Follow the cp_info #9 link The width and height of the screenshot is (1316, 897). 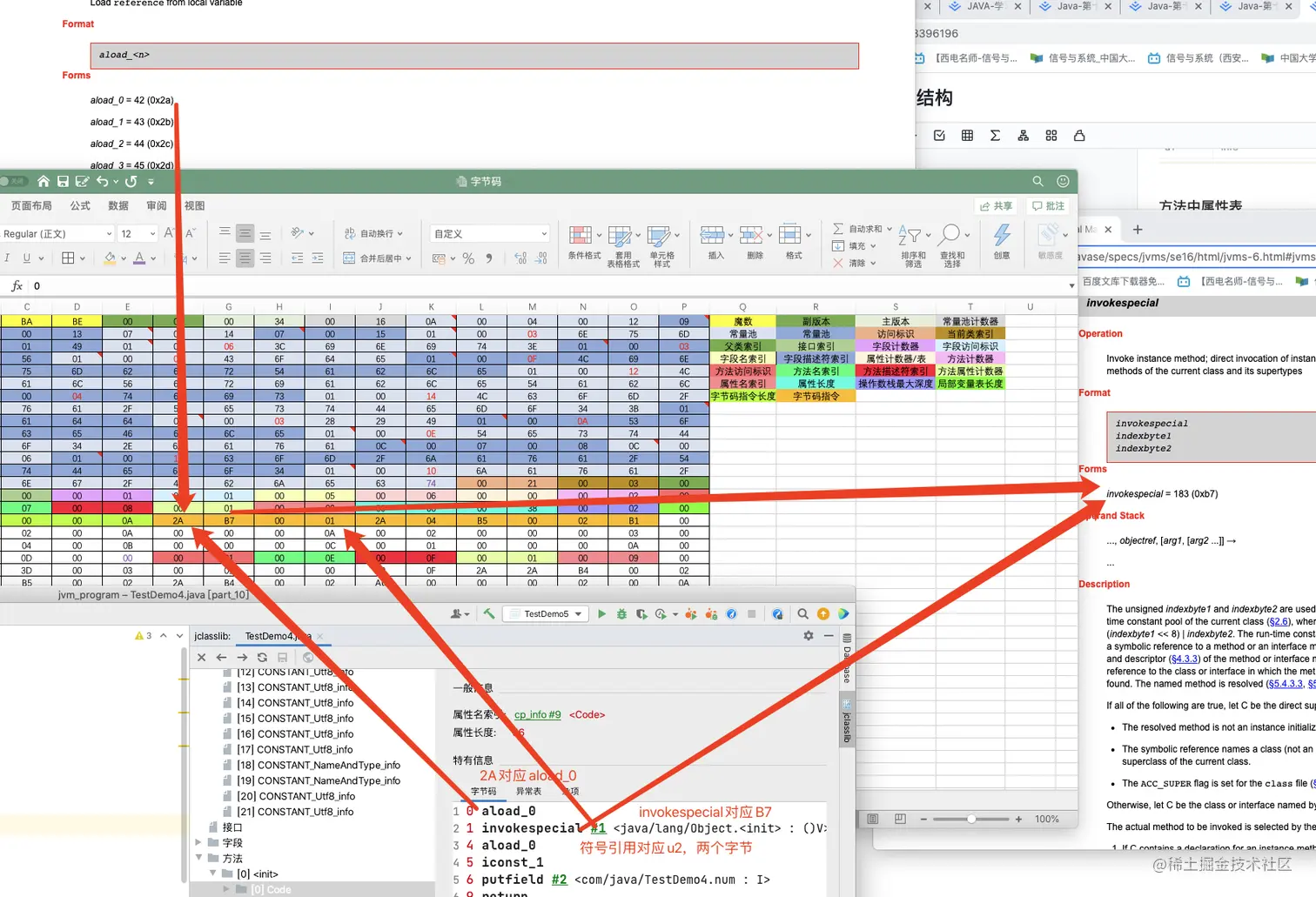point(537,714)
